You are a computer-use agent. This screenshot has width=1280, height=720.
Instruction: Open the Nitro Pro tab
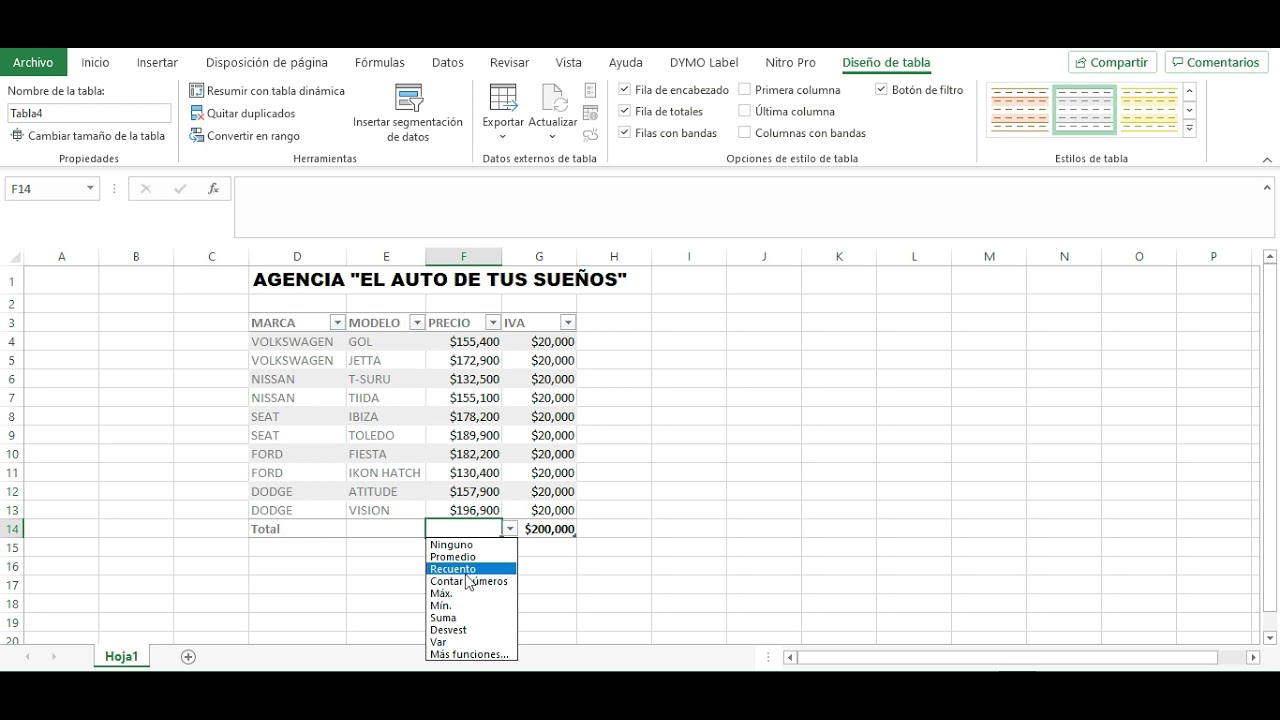click(790, 62)
